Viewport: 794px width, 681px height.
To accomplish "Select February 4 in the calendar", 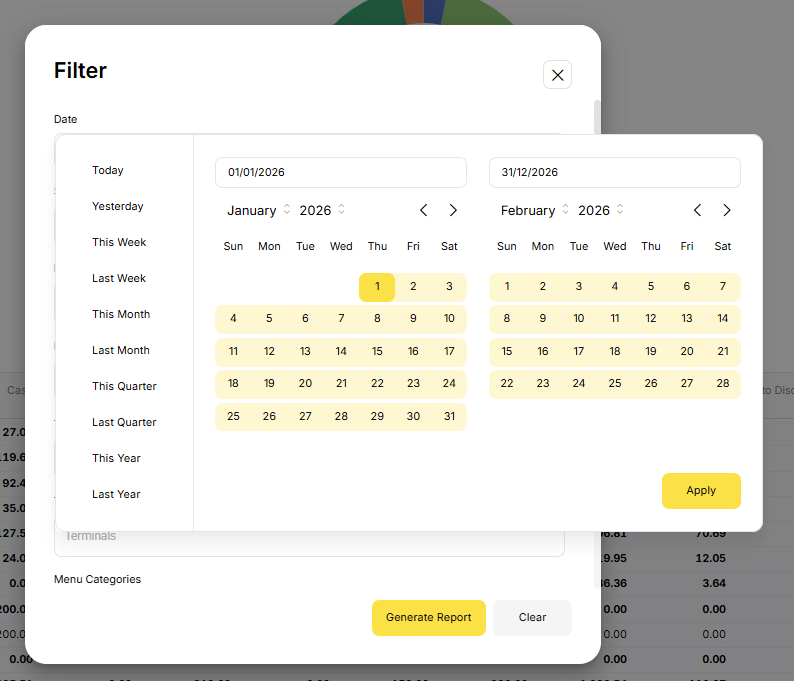I will pos(615,287).
